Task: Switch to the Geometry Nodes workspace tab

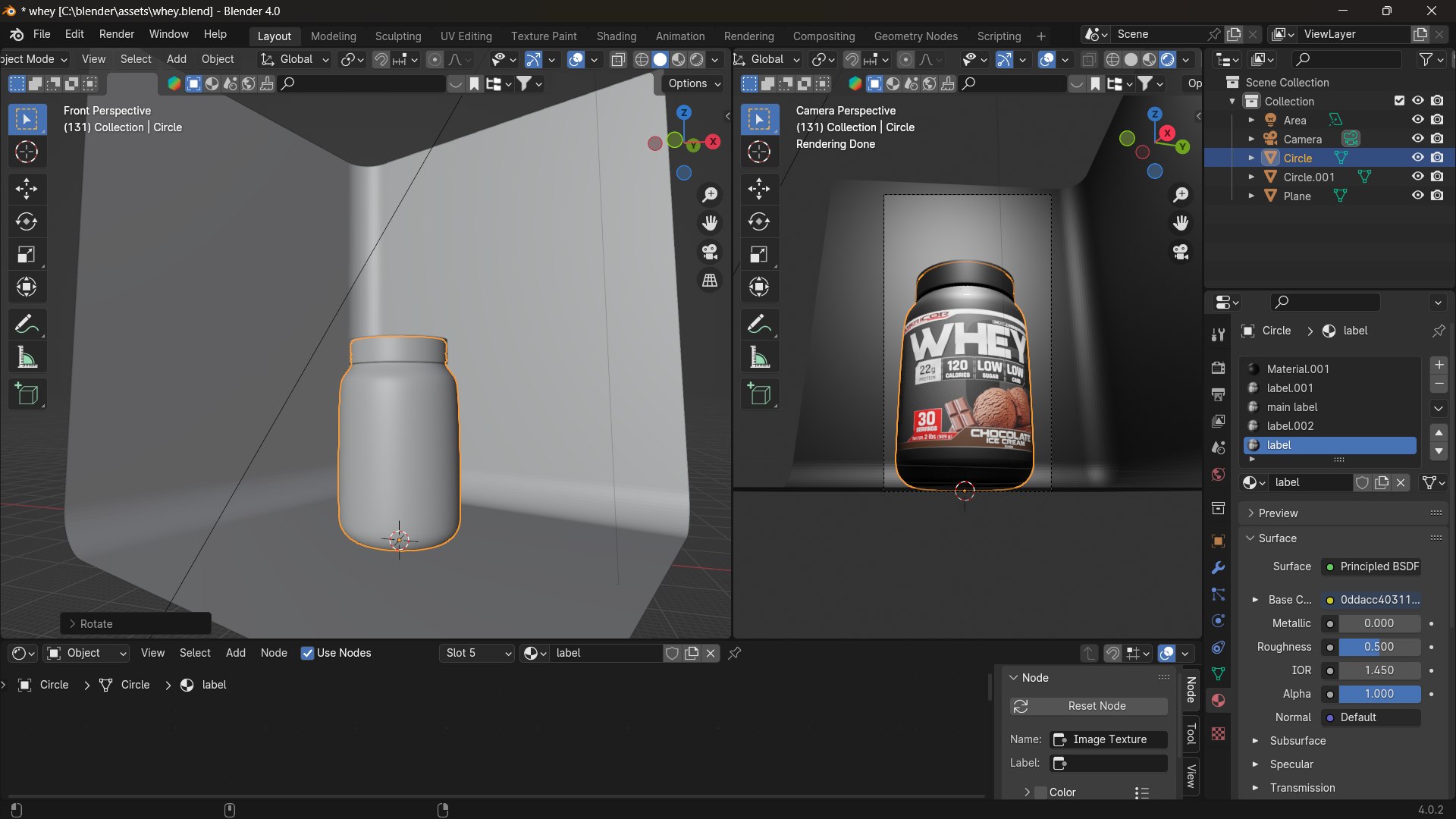Action: pyautogui.click(x=915, y=36)
